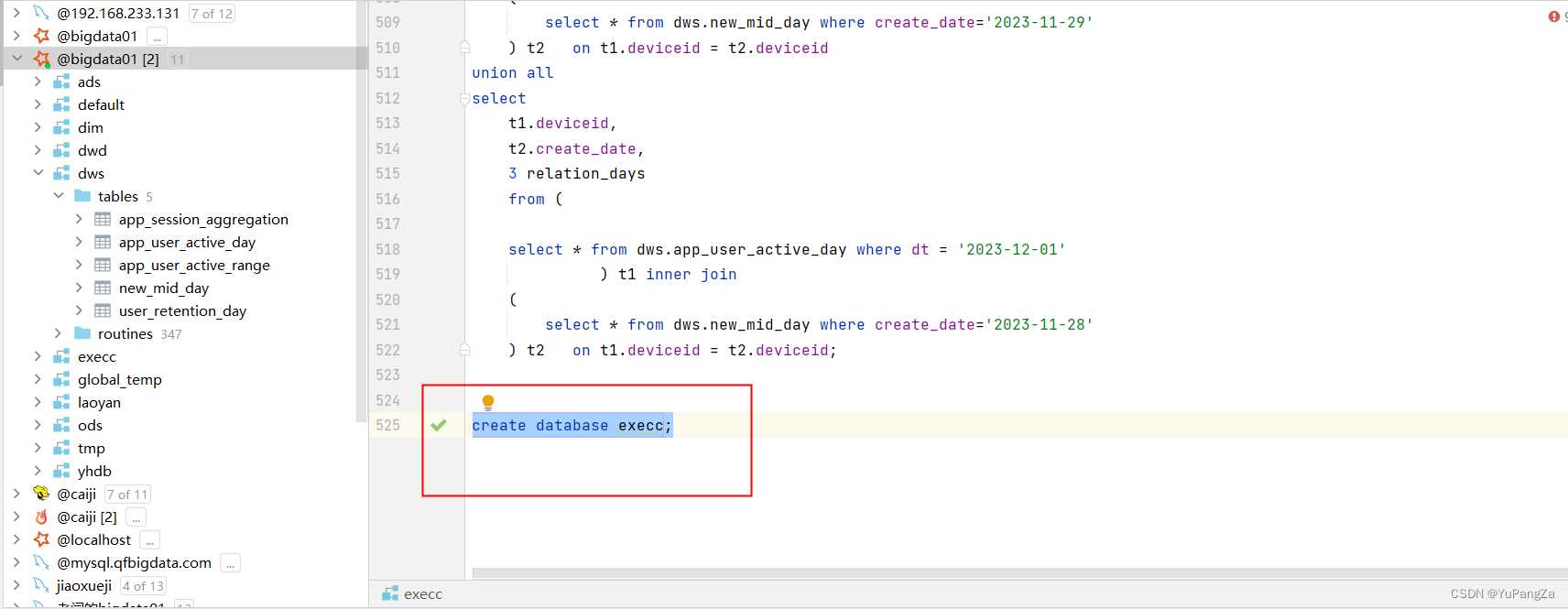This screenshot has height=609, width=1568.
Task: Click the yellow light bulb intention icon
Action: click(488, 402)
